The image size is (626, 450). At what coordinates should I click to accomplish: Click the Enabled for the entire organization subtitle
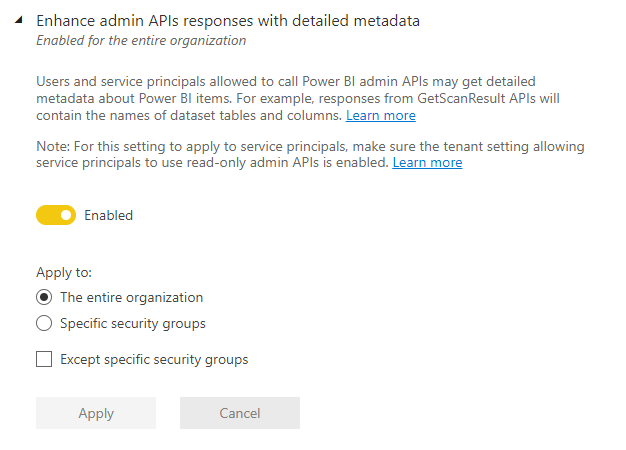141,41
